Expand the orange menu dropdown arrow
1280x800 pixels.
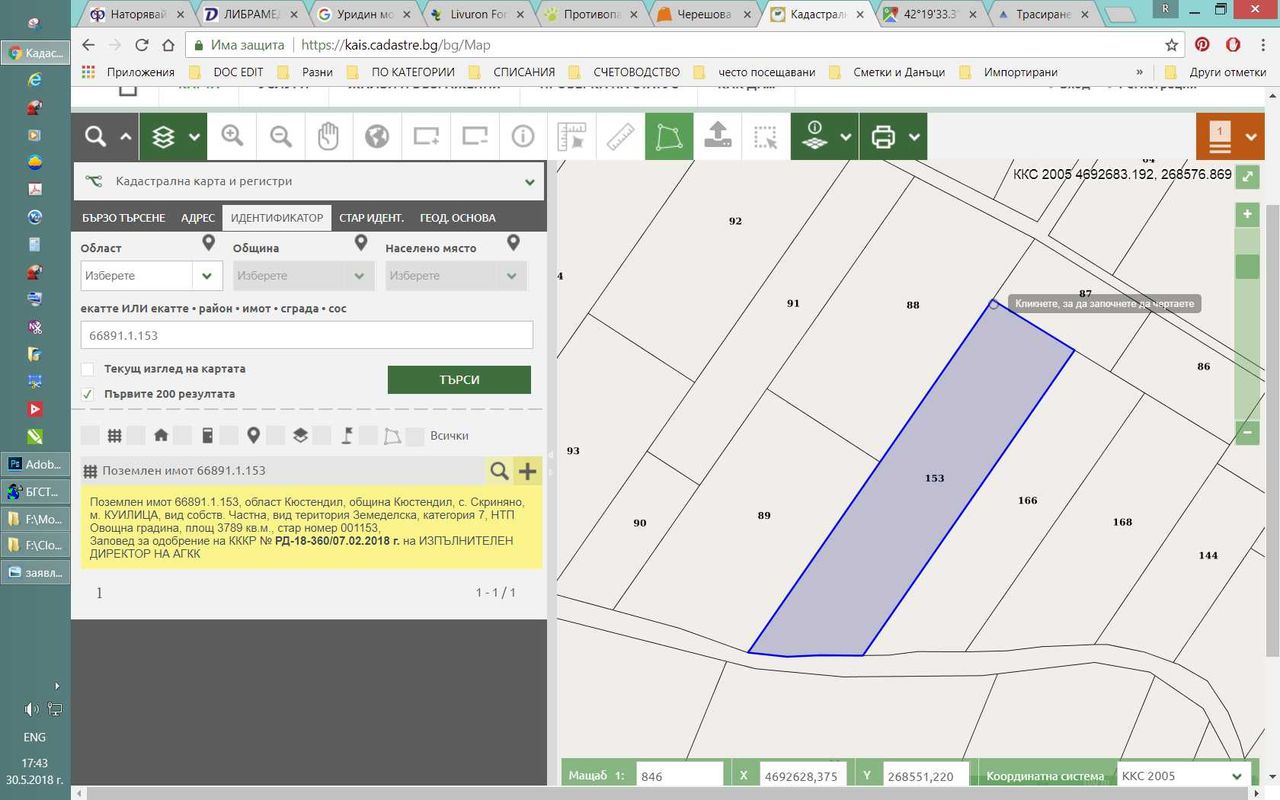point(1251,137)
